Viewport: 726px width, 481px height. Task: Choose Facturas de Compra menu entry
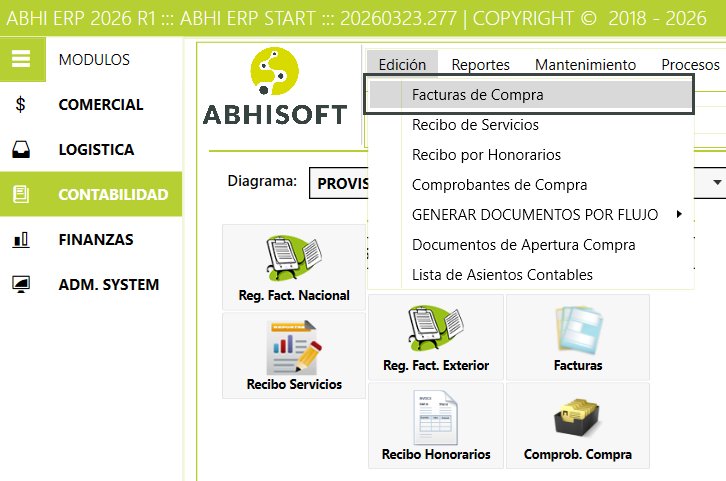477,95
